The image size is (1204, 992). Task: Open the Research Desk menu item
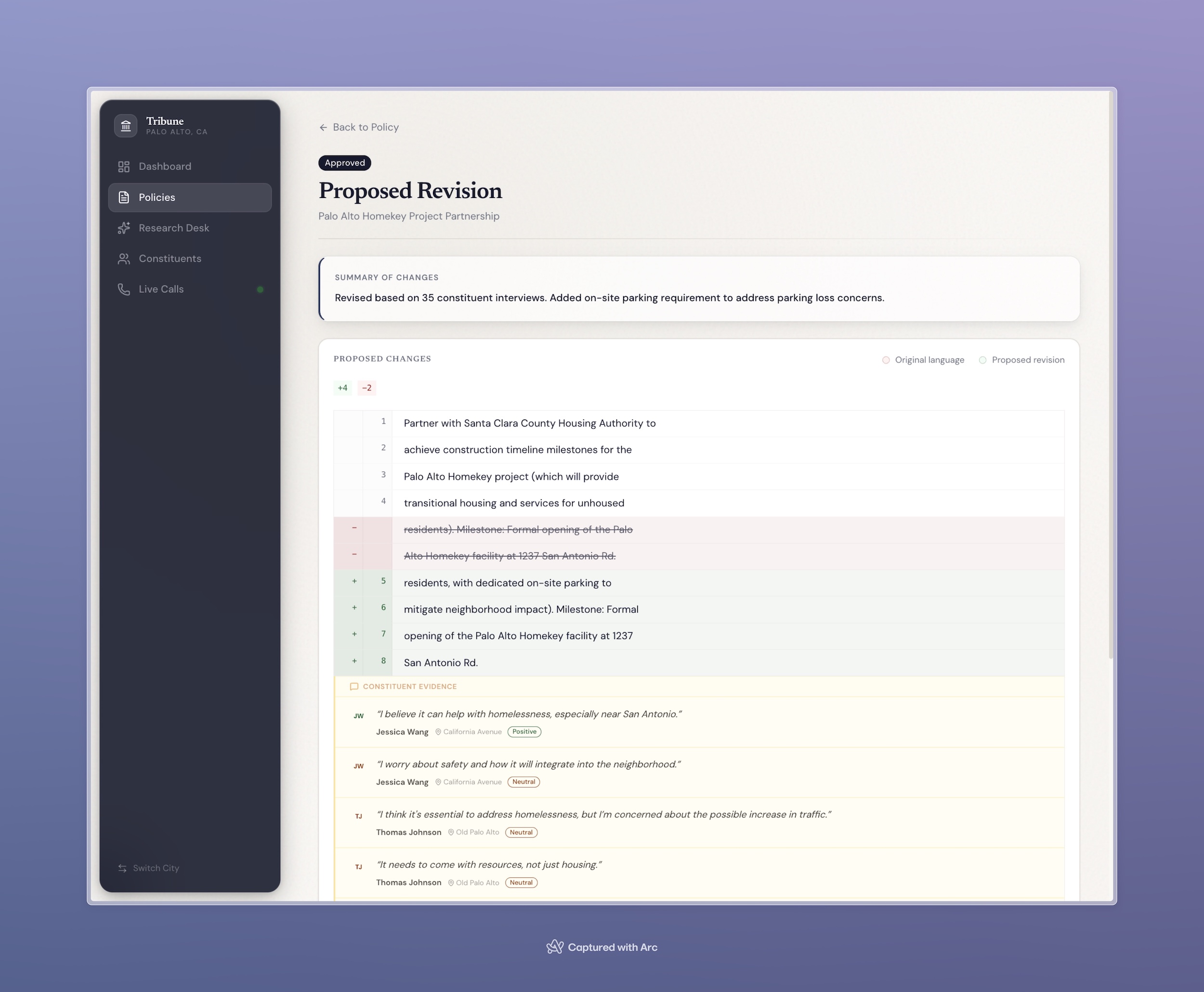(x=174, y=228)
